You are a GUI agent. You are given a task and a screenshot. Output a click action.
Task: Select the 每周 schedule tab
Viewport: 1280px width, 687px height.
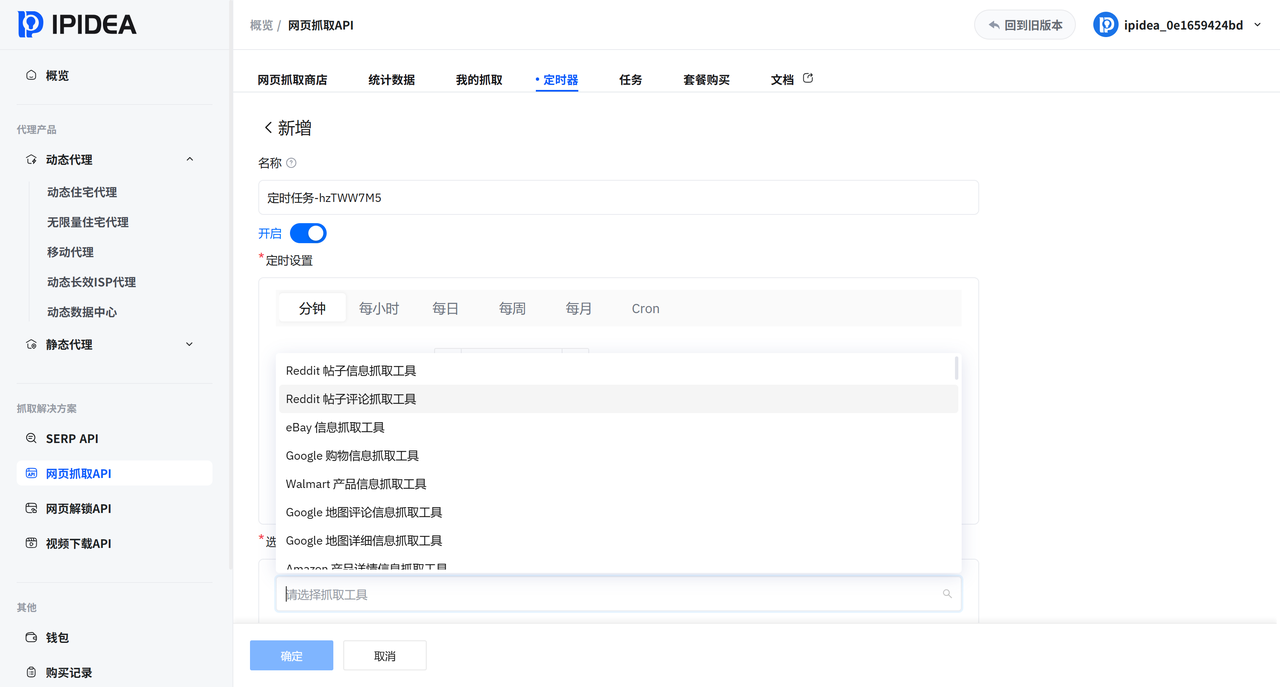(x=512, y=308)
